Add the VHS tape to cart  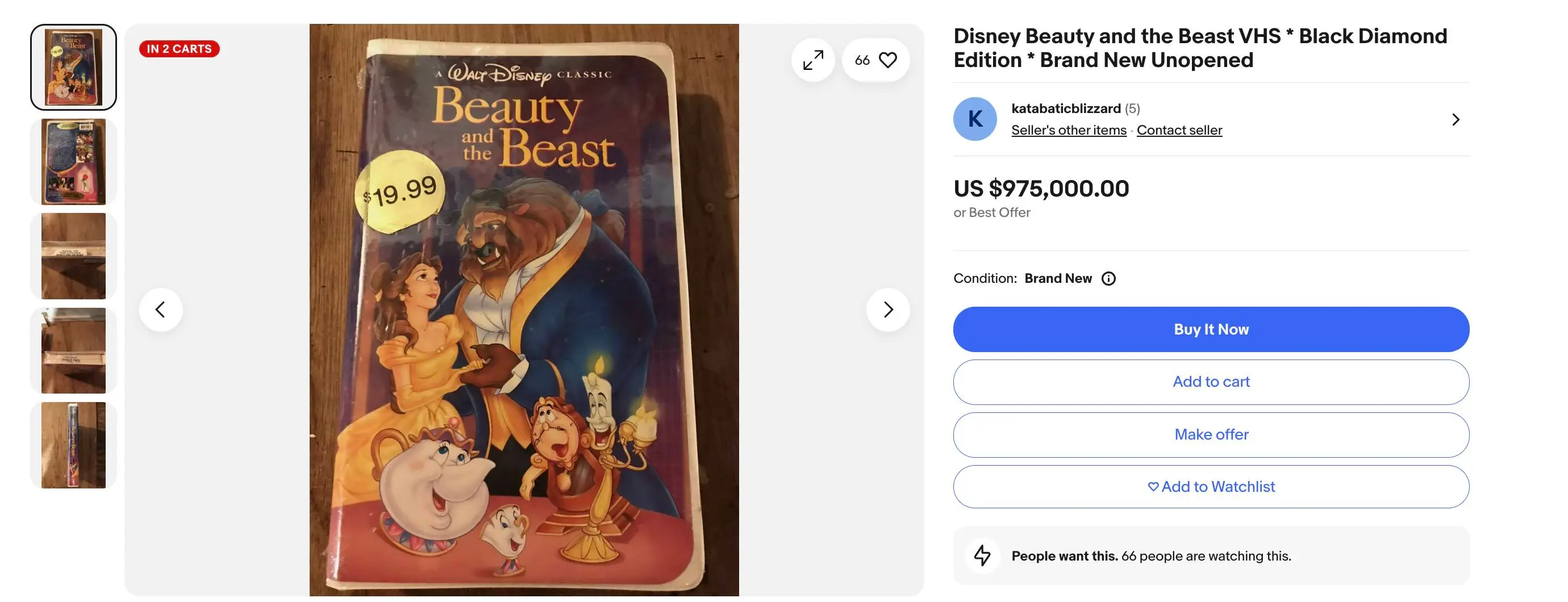(1211, 382)
